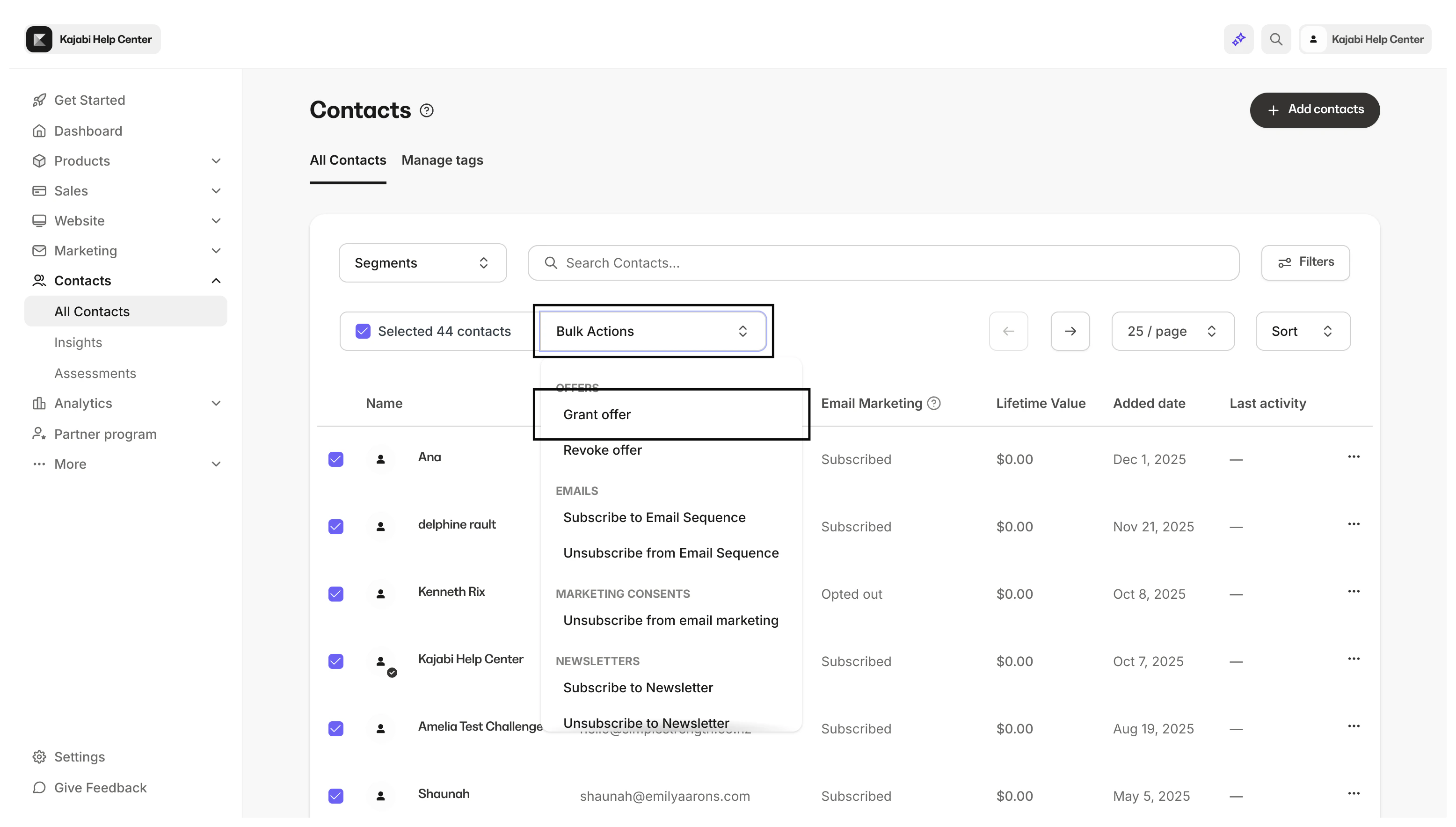The width and height of the screenshot is (1456, 827).
Task: Uncheck the Selected 44 contacts checkbox
Action: 363,331
